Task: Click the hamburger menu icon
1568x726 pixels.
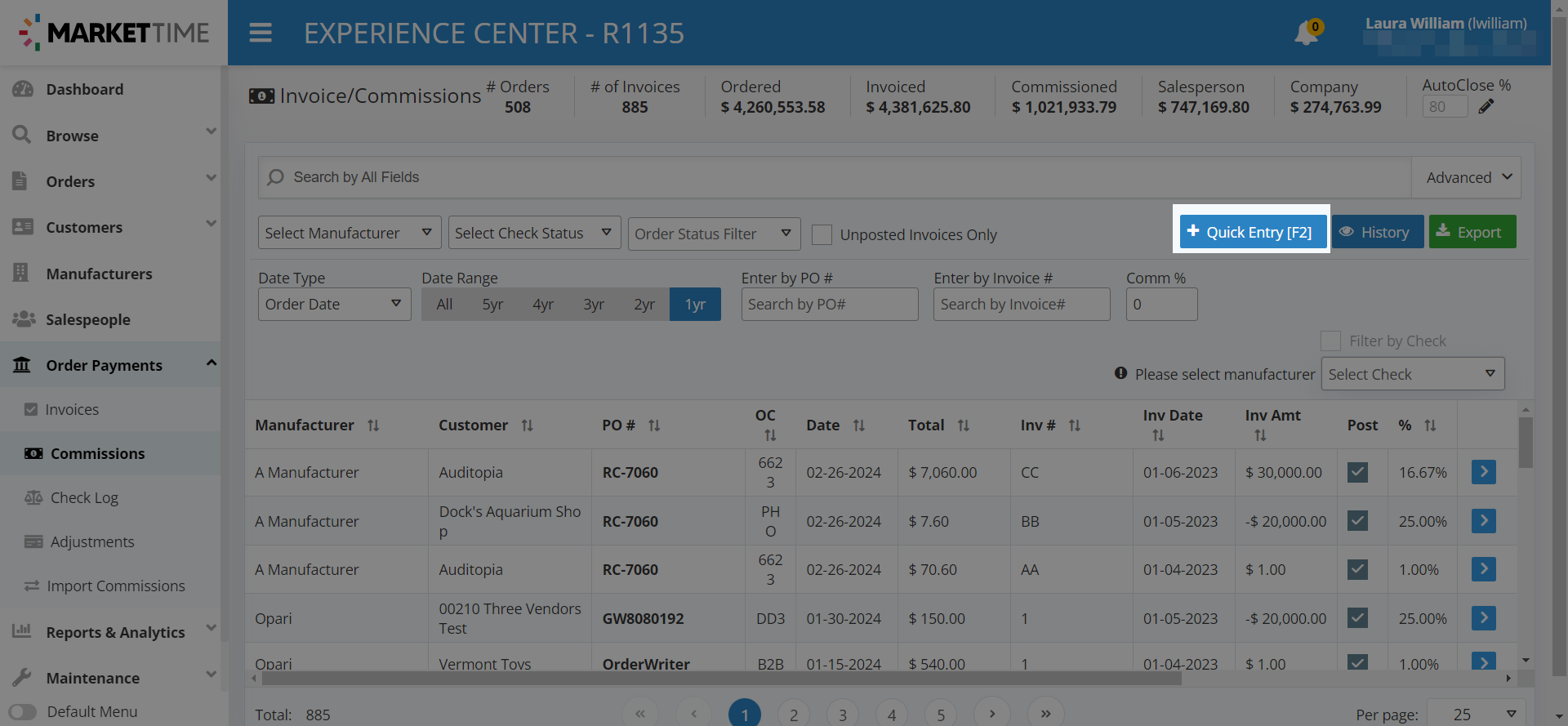Action: 261,33
